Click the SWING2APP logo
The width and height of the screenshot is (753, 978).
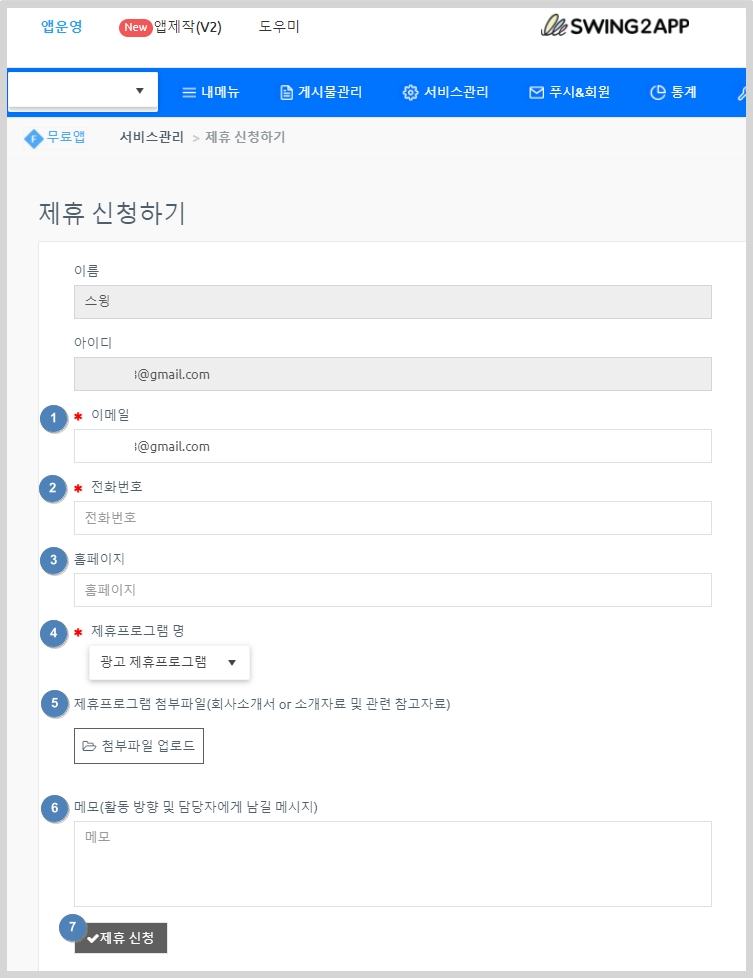pyautogui.click(x=614, y=26)
